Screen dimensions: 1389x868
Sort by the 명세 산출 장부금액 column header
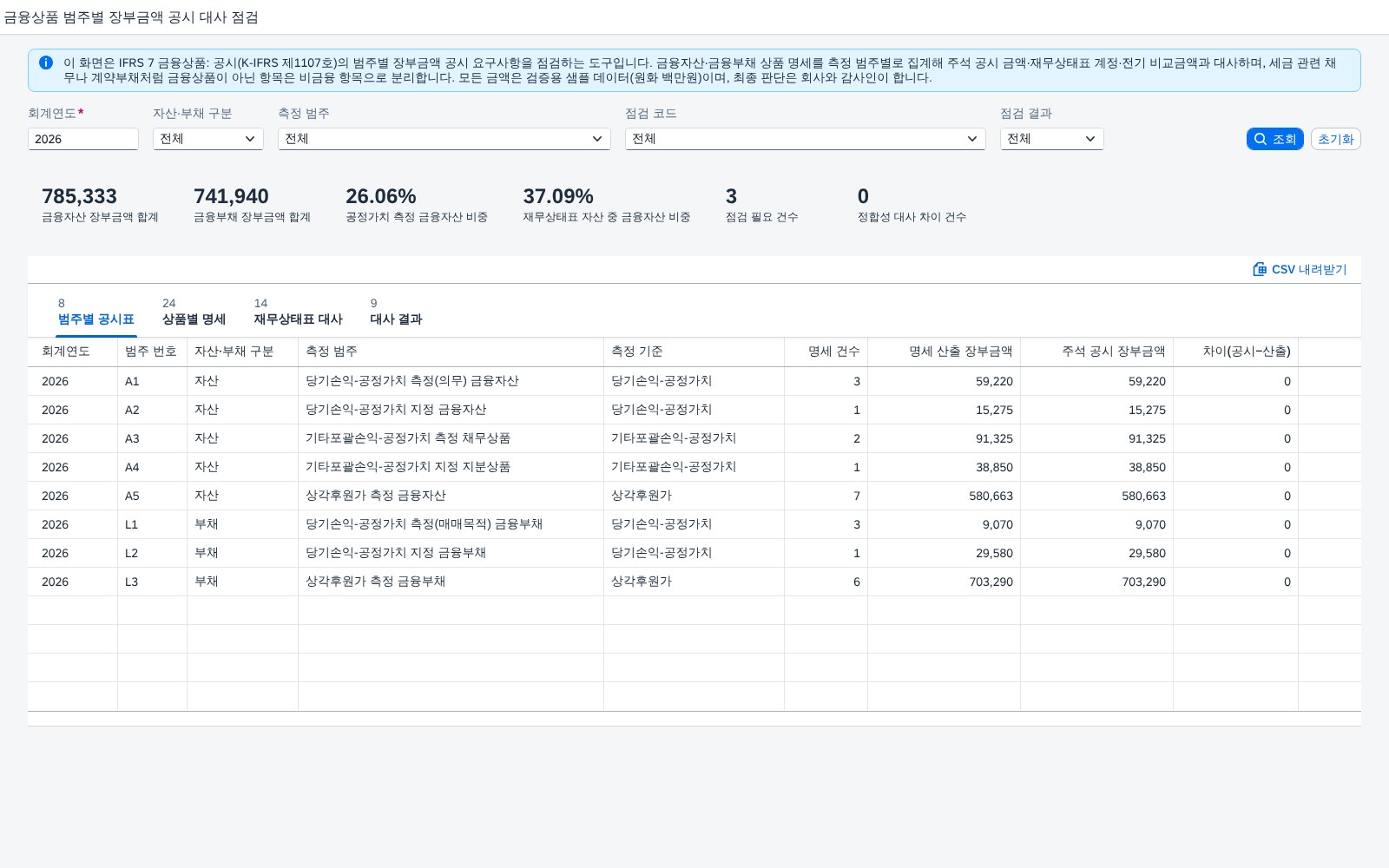click(944, 352)
